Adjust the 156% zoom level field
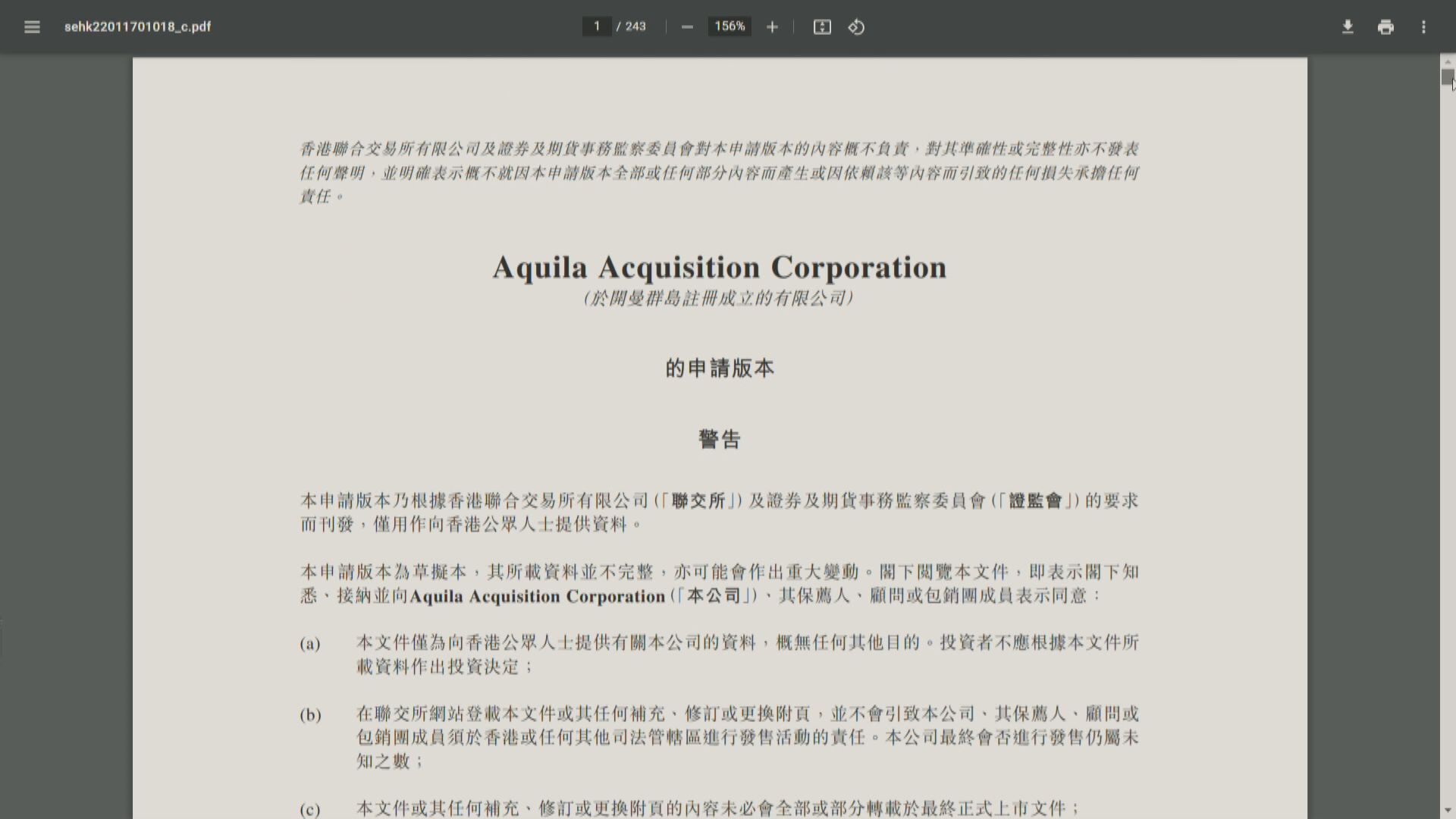Screen dimensions: 1456x819 tap(728, 26)
